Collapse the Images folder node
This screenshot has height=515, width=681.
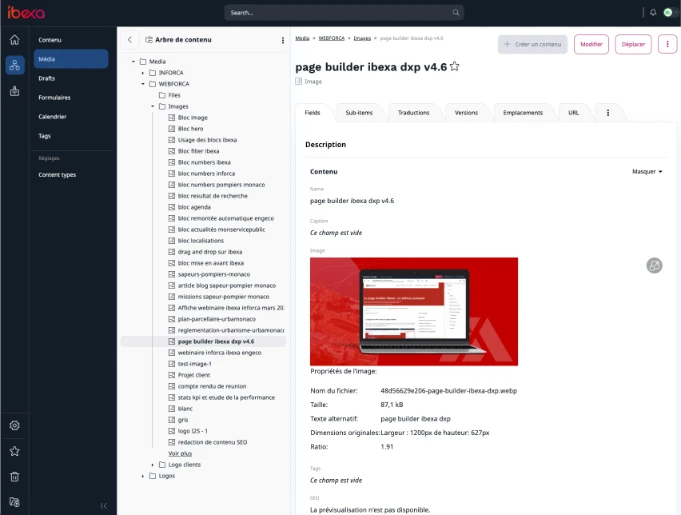tap(152, 106)
